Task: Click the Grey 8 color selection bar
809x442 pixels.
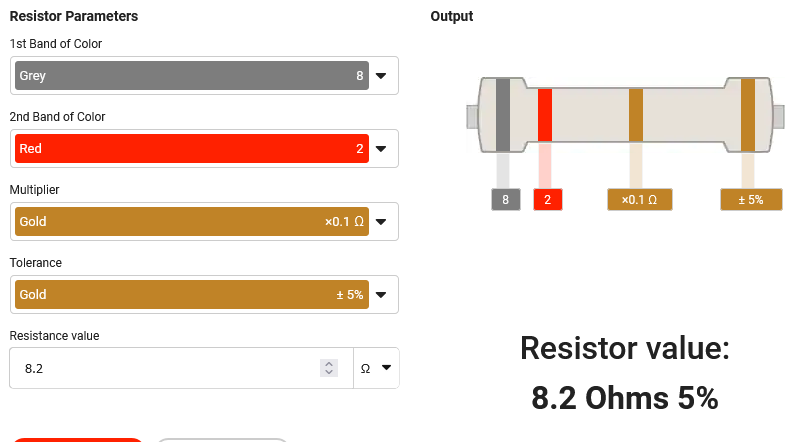Action: click(x=192, y=76)
